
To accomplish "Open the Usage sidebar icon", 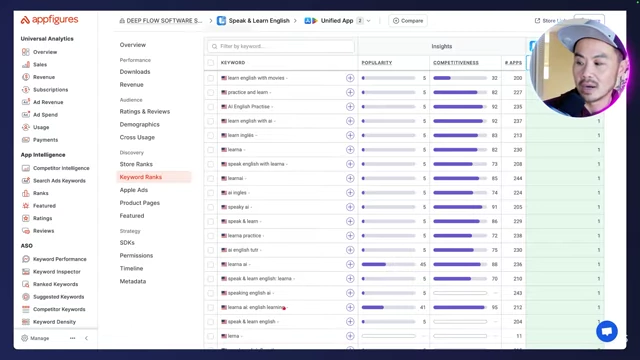I will 26,127.
